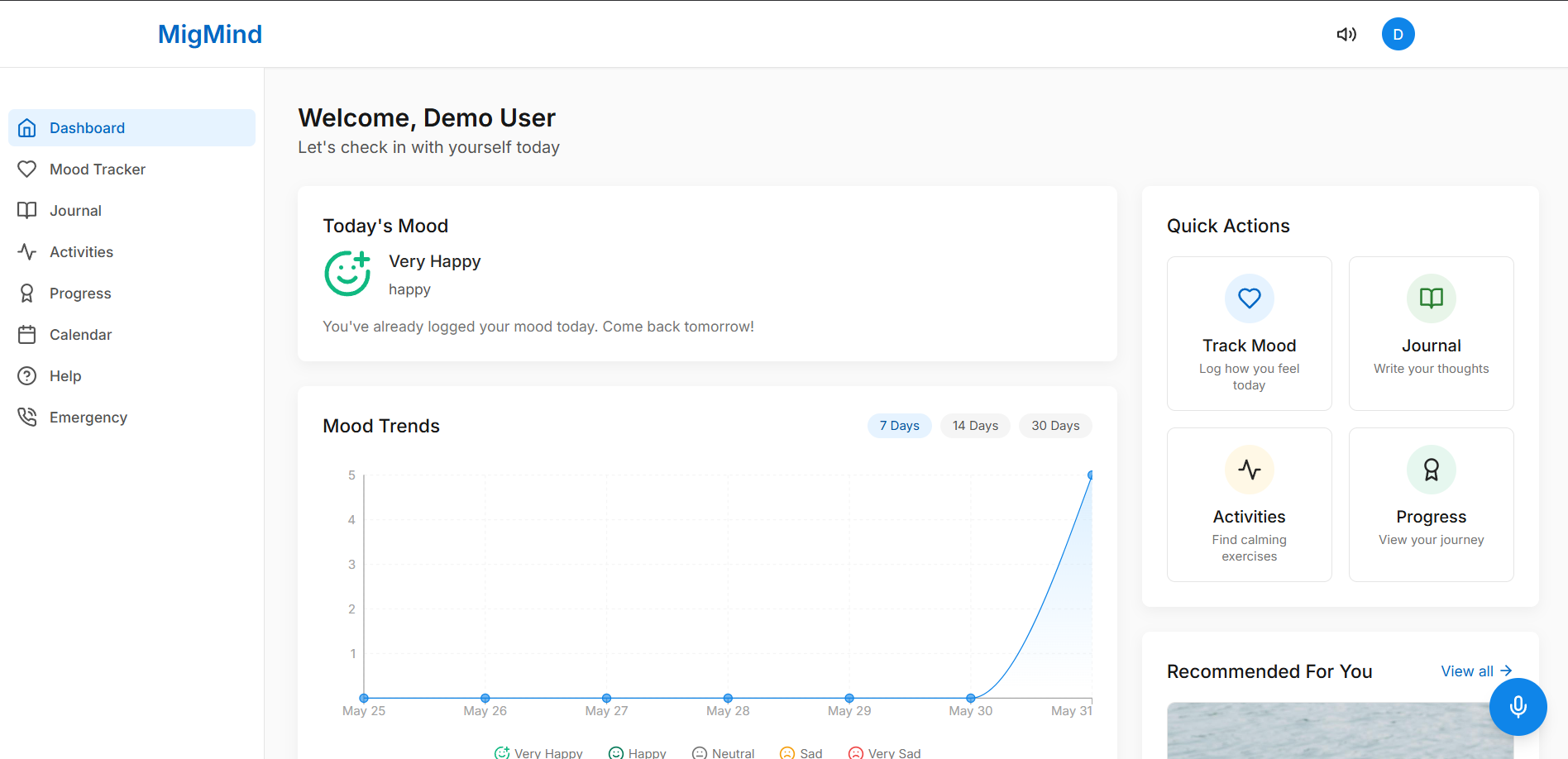Click the May 30 chart data point
The height and width of the screenshot is (759, 1568).
(971, 699)
